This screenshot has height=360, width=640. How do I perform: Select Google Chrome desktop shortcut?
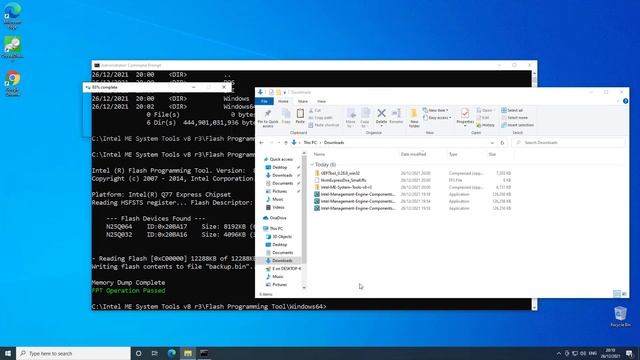coord(13,84)
